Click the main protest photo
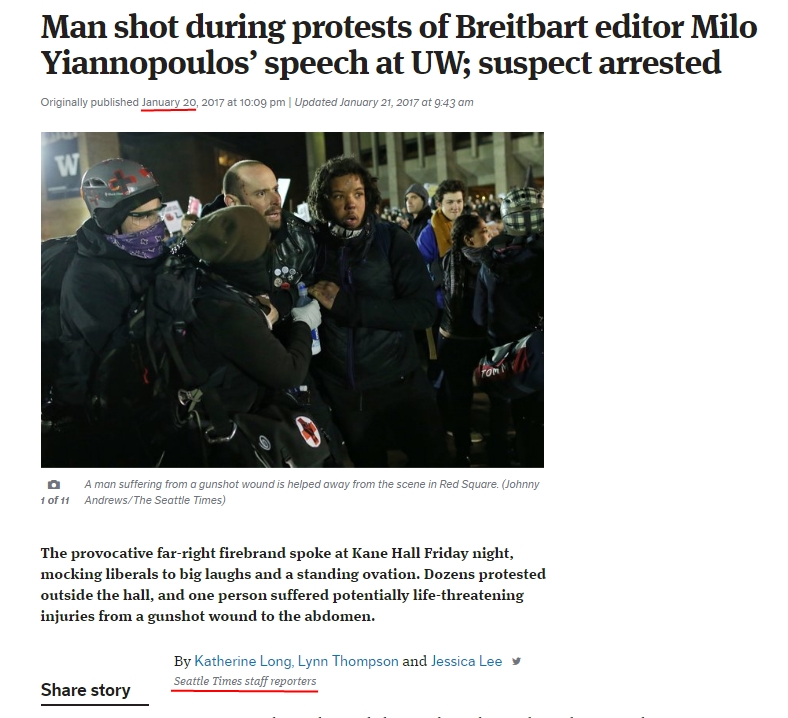This screenshot has height=718, width=788. point(292,299)
